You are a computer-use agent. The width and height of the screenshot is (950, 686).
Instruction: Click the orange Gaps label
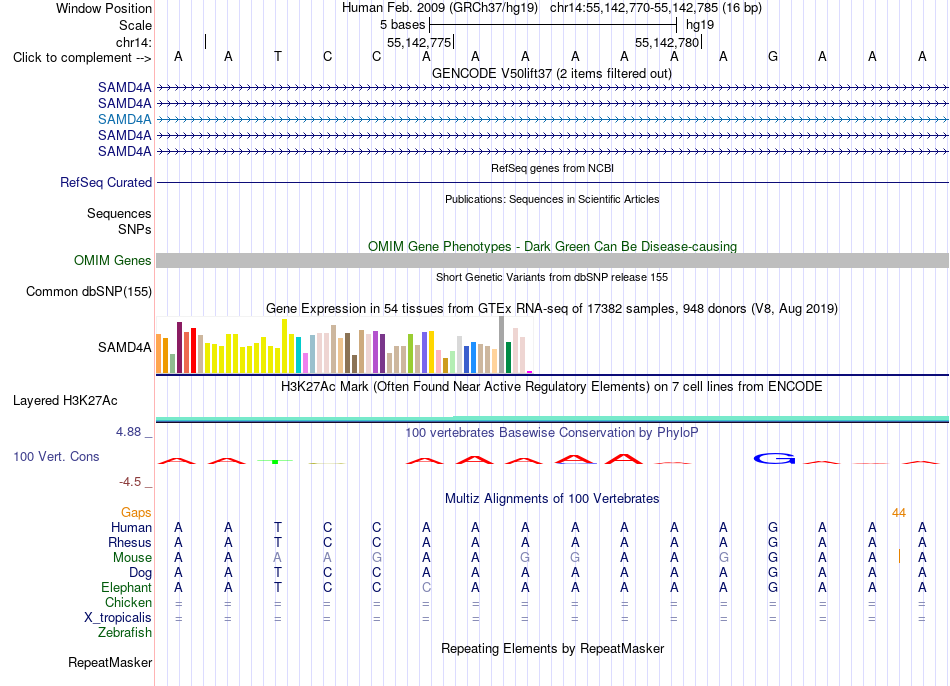[136, 513]
